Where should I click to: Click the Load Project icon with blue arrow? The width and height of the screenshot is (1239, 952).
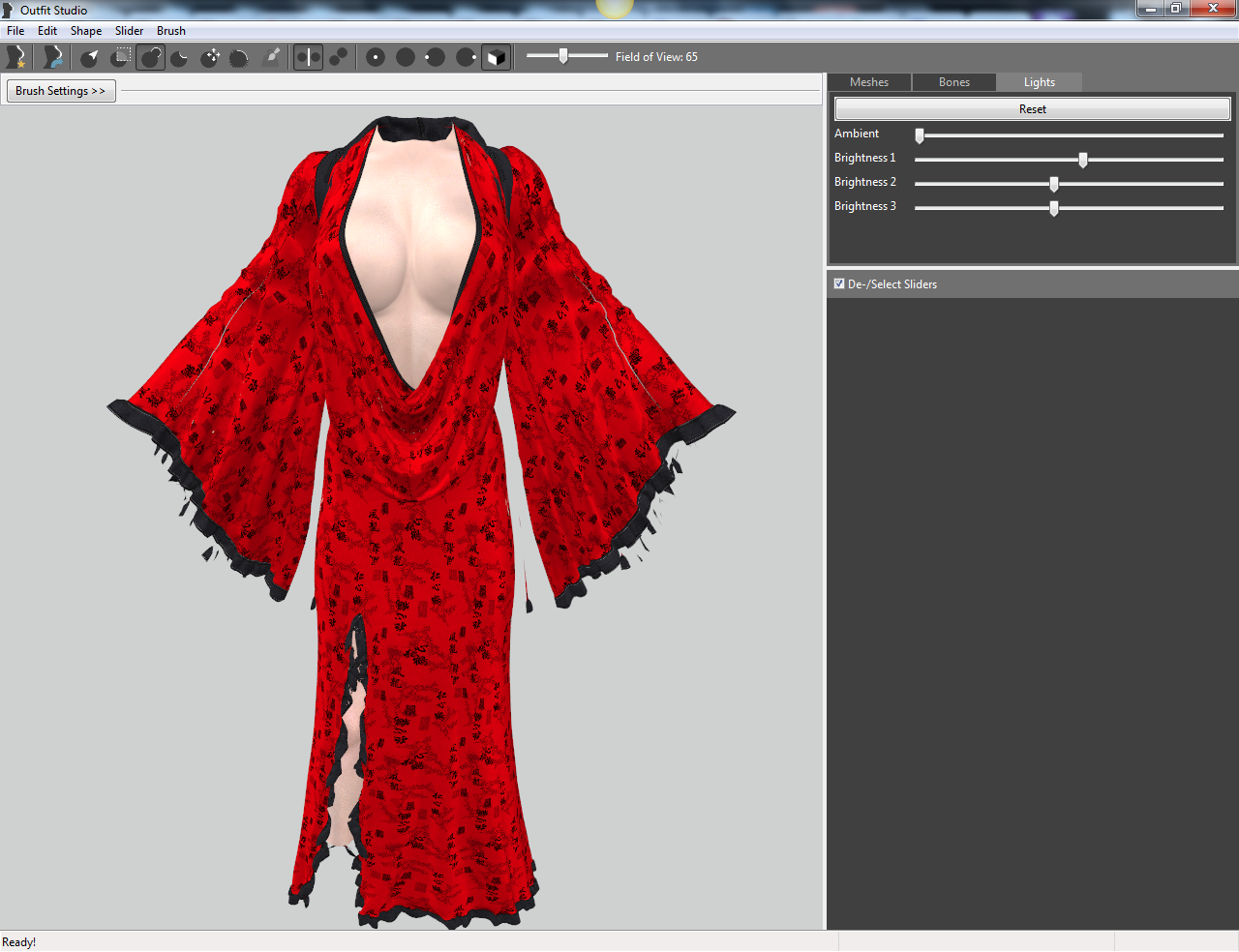click(52, 57)
